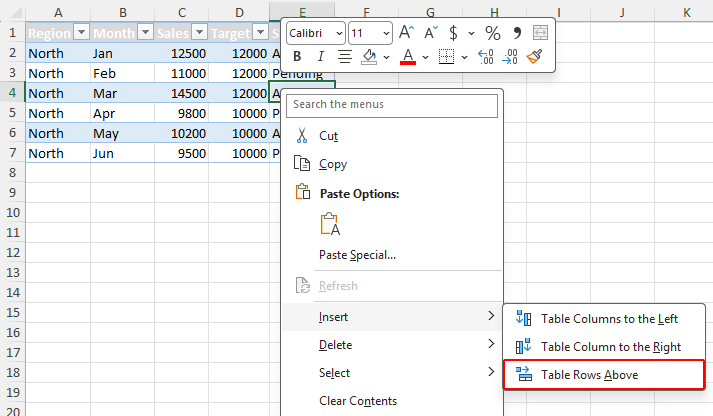The width and height of the screenshot is (713, 416).
Task: Apply the red font color button
Action: tap(408, 57)
